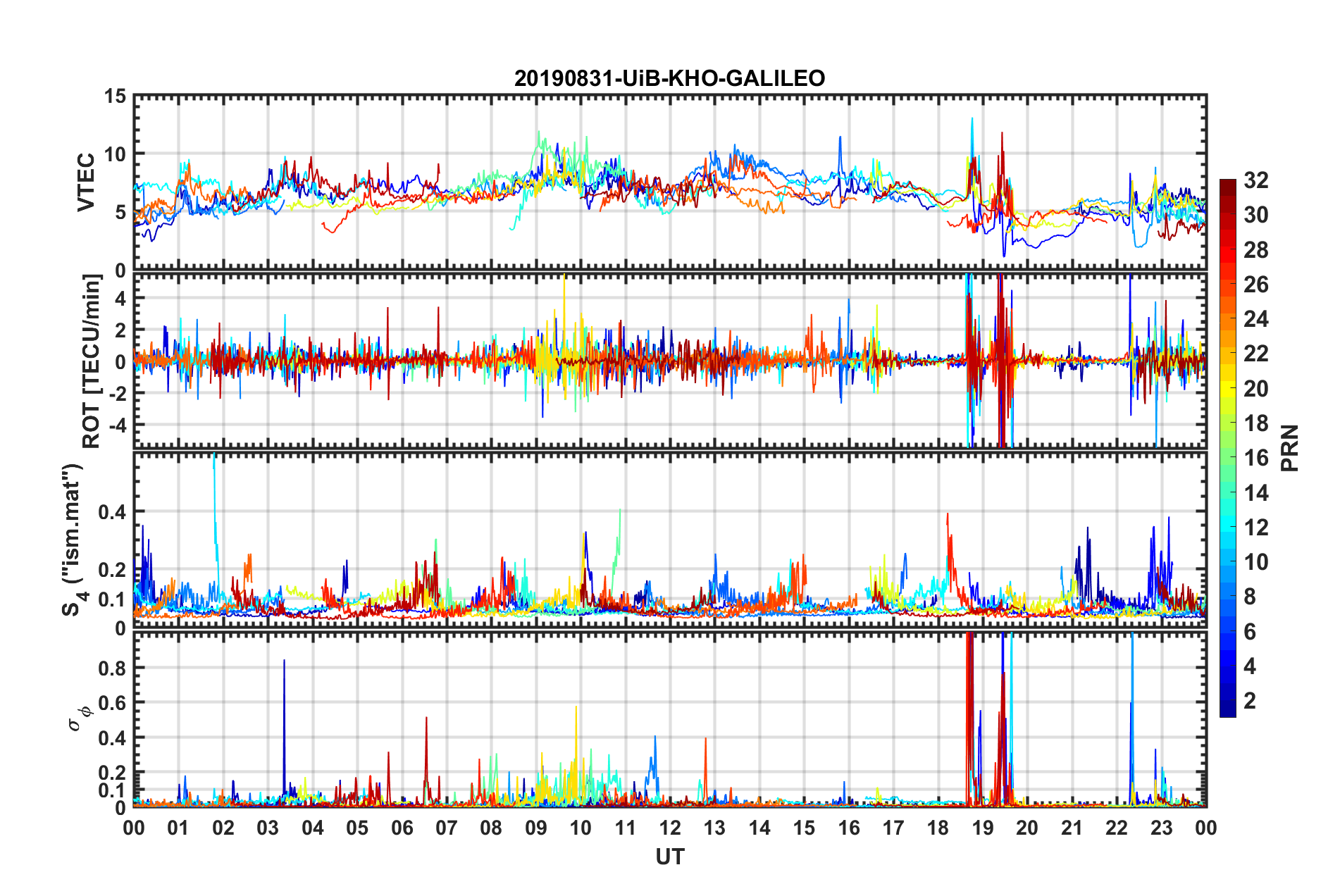Click the 32 tick on PRN colorbar
This screenshot has width=1340, height=896.
coord(1256,180)
